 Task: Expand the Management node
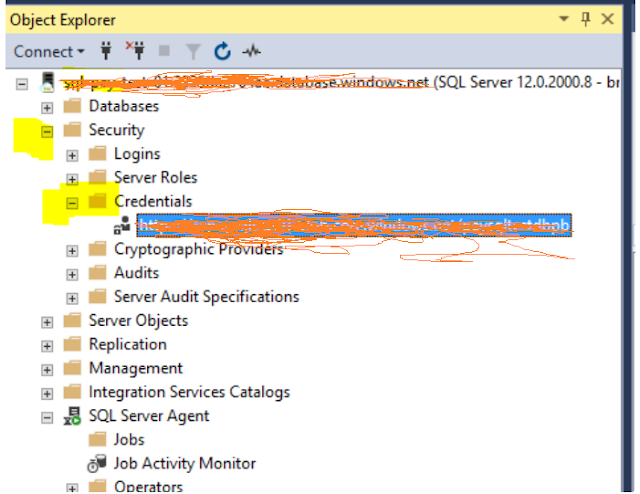pos(47,369)
